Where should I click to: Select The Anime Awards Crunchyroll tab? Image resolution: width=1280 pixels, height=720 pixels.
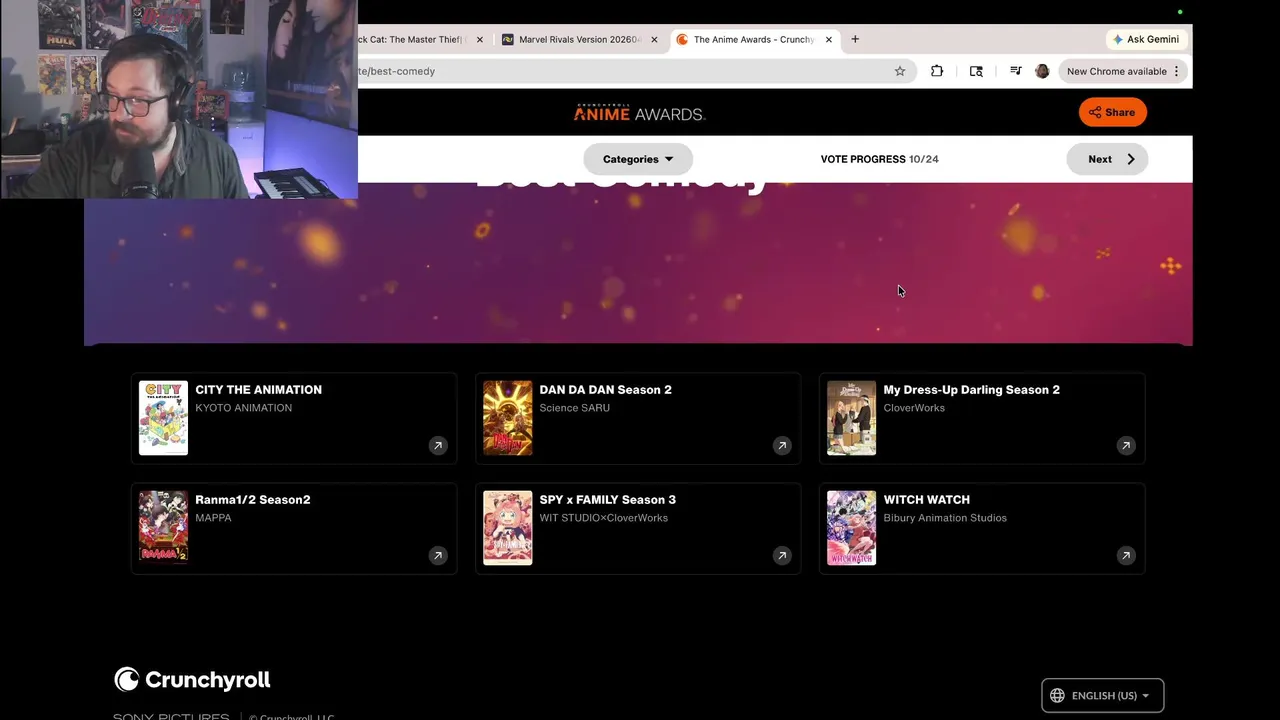tap(753, 40)
